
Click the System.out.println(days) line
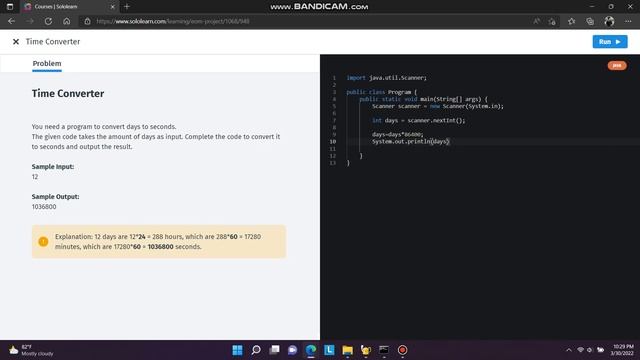410,142
